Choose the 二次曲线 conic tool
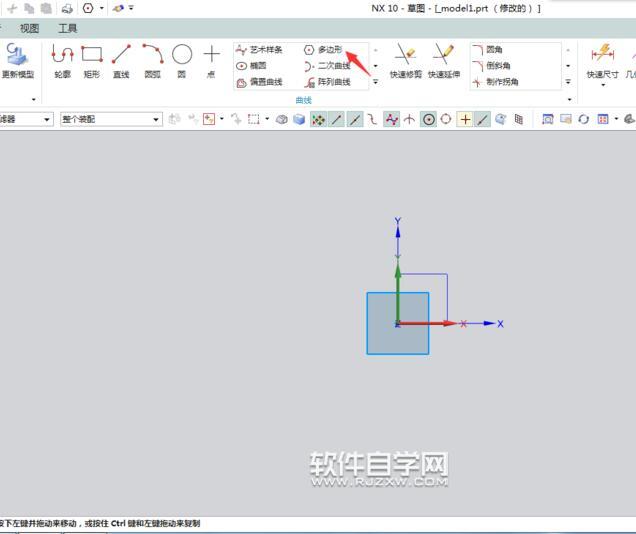 327,66
